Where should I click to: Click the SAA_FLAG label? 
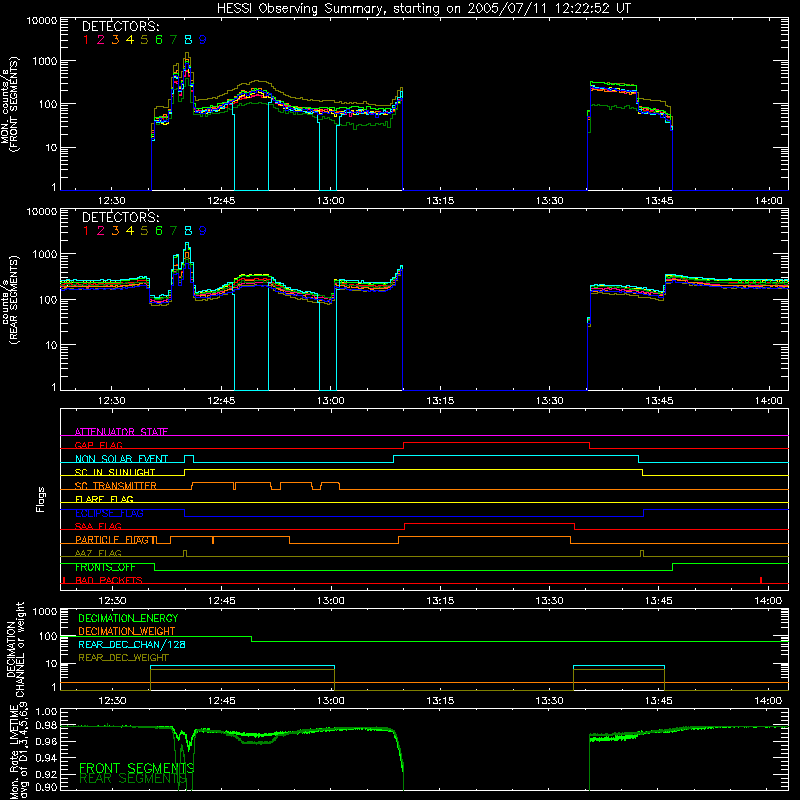tap(98, 526)
